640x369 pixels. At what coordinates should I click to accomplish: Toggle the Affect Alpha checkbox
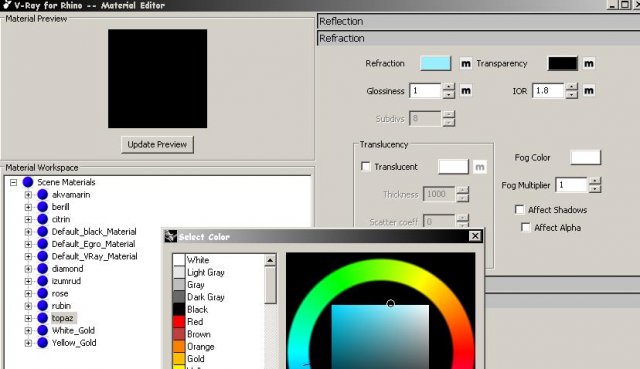pyautogui.click(x=526, y=227)
